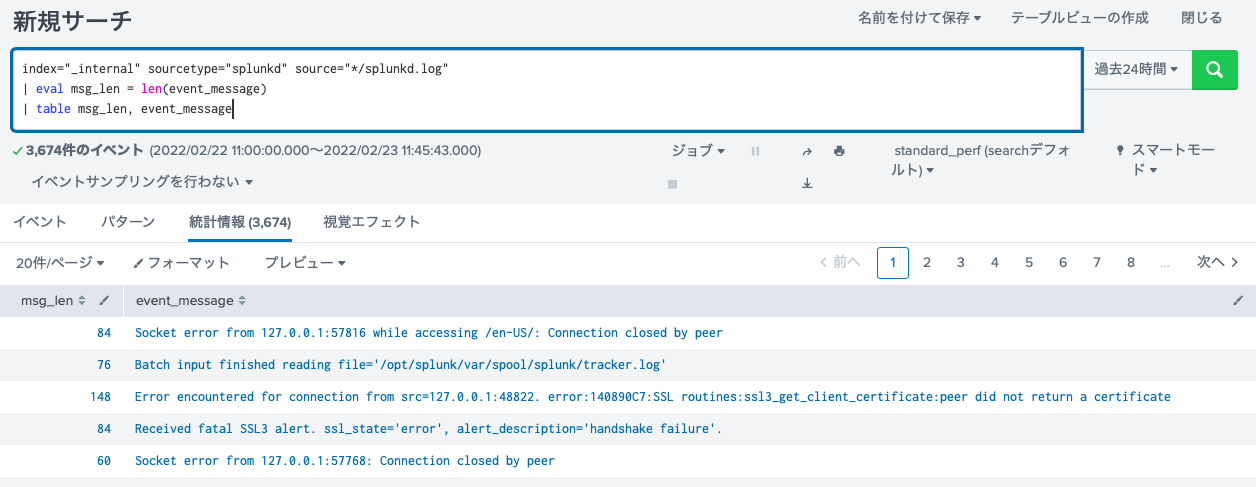Sort by event_message column arrows
1256x487 pixels.
coord(242,300)
